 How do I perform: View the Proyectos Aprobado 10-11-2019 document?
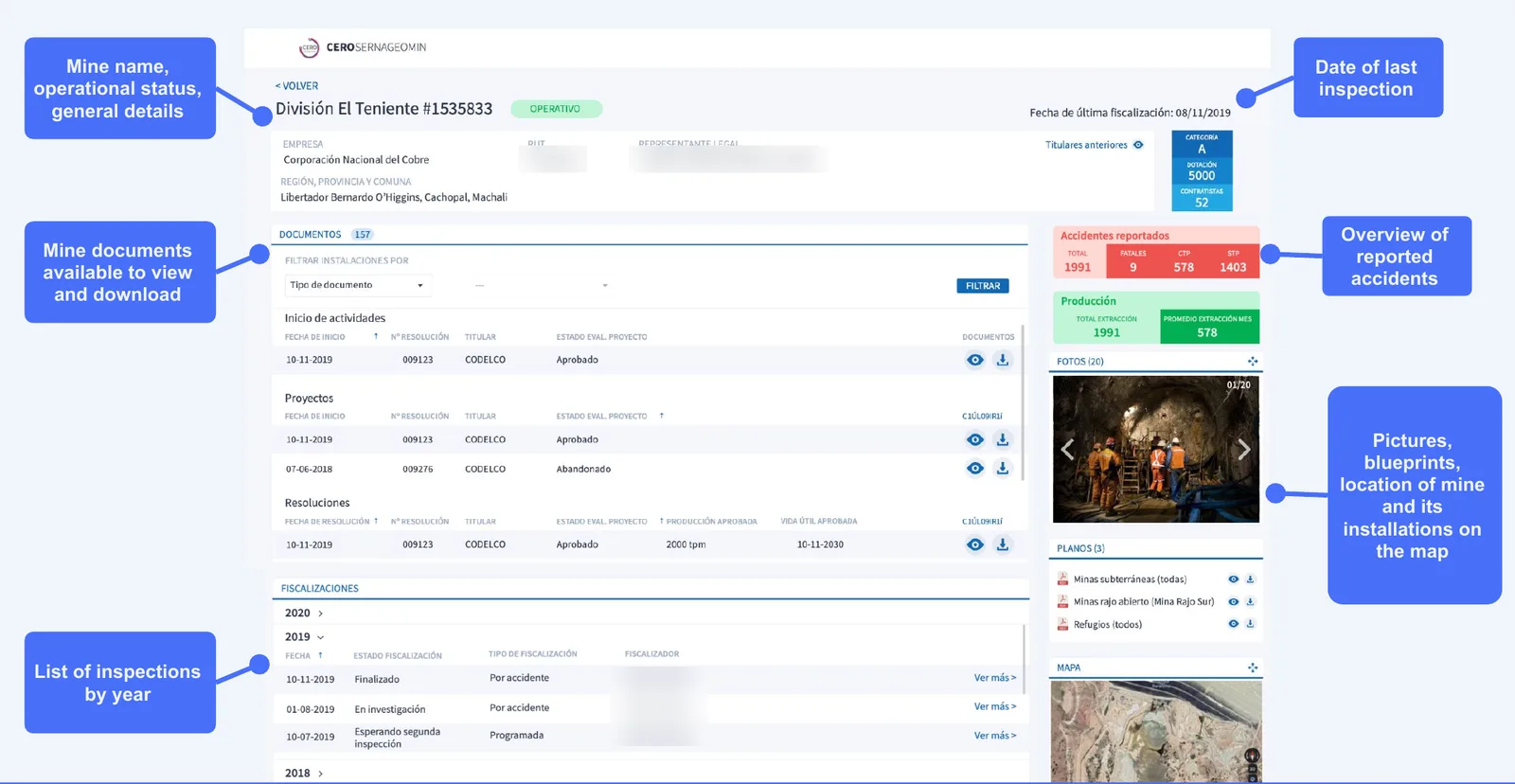tap(975, 439)
